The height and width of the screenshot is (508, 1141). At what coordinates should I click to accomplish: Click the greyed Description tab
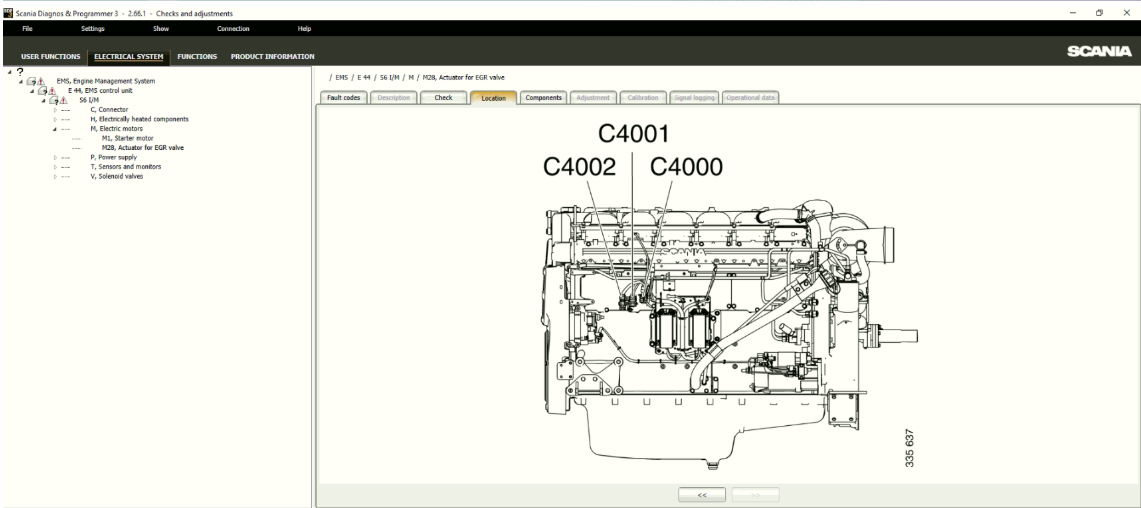pos(394,98)
